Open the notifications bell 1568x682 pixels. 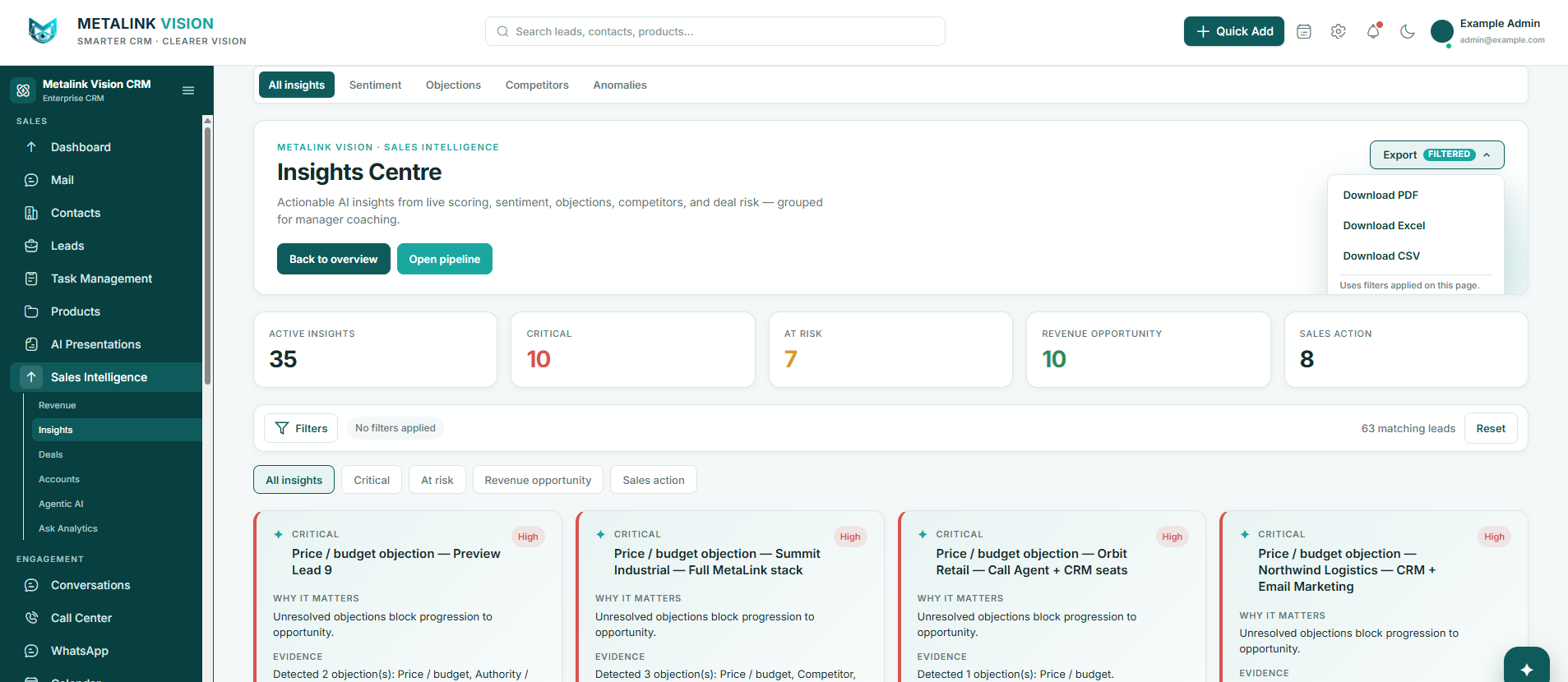1373,32
